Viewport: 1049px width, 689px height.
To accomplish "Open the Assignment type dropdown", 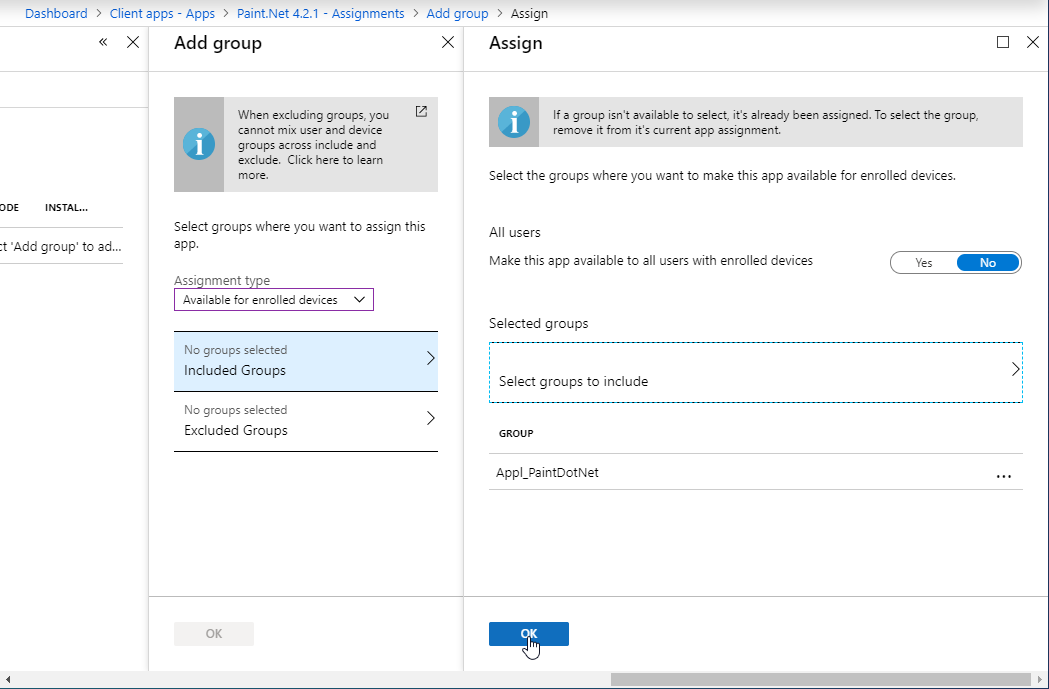I will 273,300.
